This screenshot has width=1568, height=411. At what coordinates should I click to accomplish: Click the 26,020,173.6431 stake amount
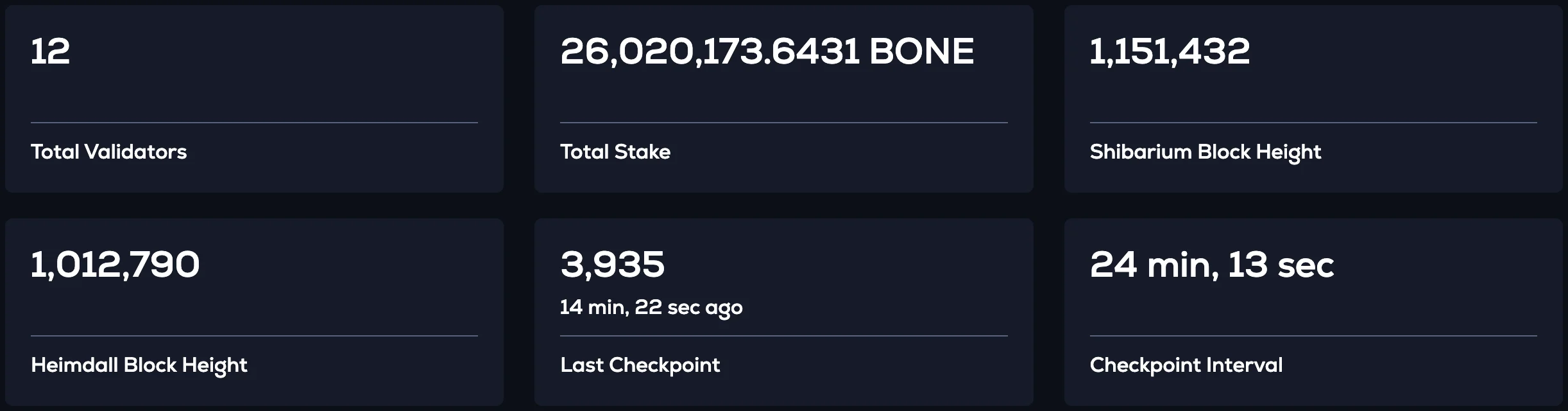click(709, 51)
